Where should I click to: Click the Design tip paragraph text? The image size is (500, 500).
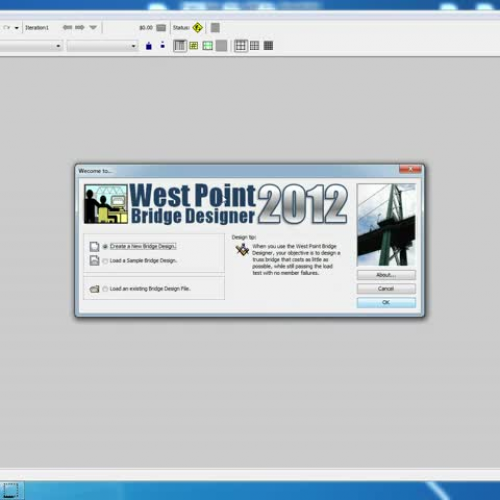point(296,260)
